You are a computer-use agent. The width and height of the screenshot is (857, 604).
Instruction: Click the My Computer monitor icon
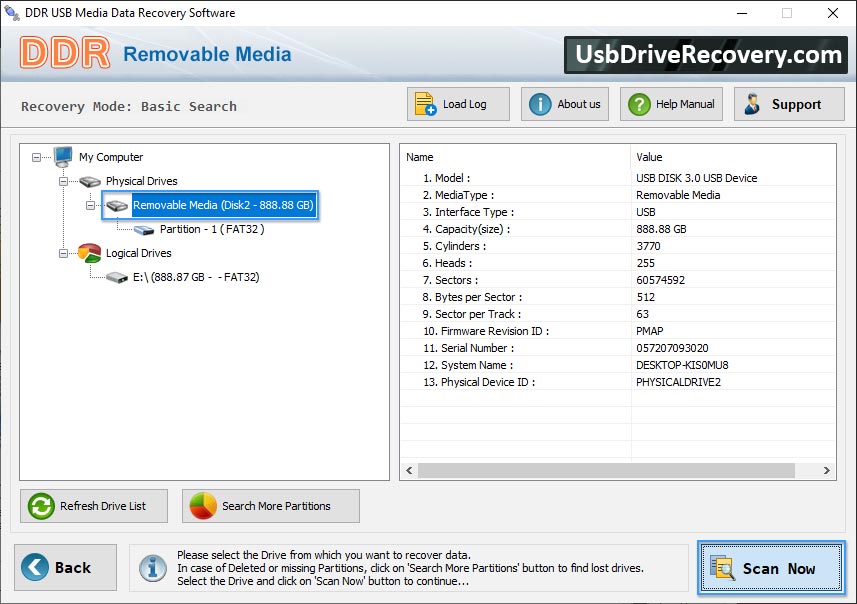[63, 157]
